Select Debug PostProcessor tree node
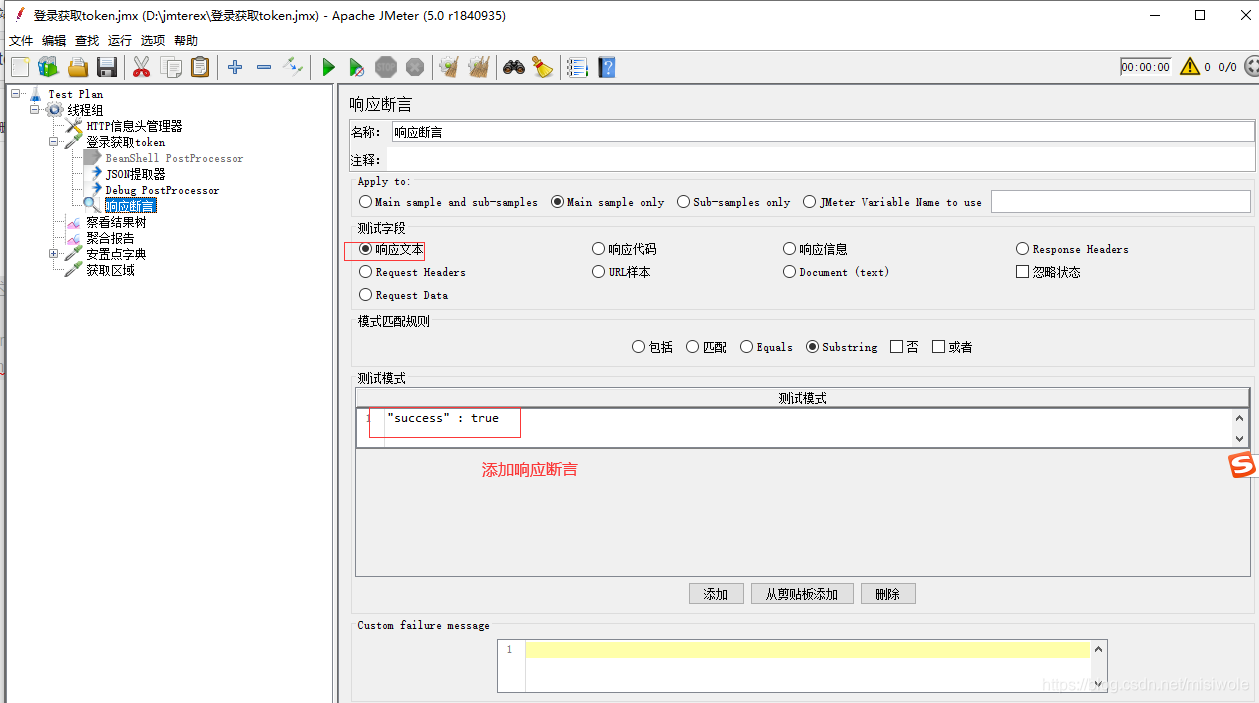The width and height of the screenshot is (1259, 703). [162, 190]
